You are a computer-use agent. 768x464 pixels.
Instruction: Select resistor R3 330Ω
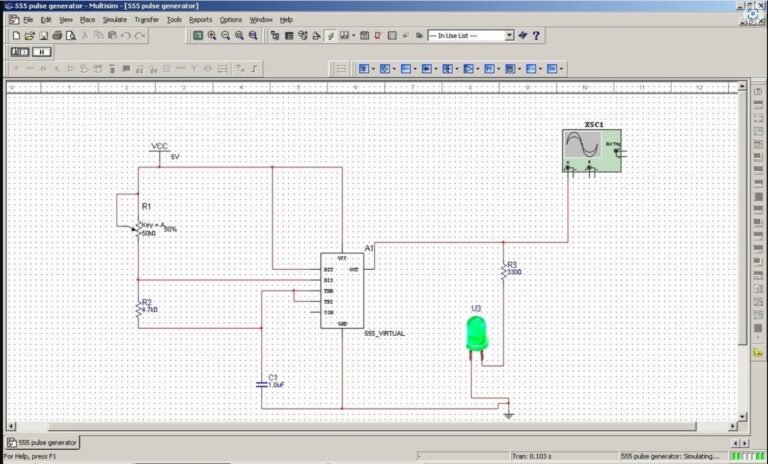click(504, 269)
